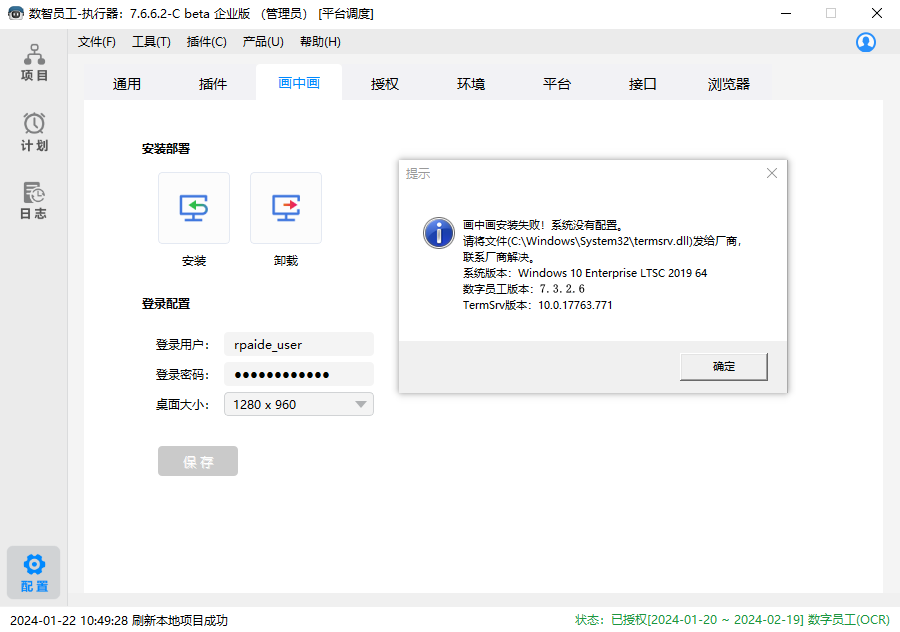The height and width of the screenshot is (632, 900).
Task: Switch to the 浏览器 tab
Action: tap(729, 84)
